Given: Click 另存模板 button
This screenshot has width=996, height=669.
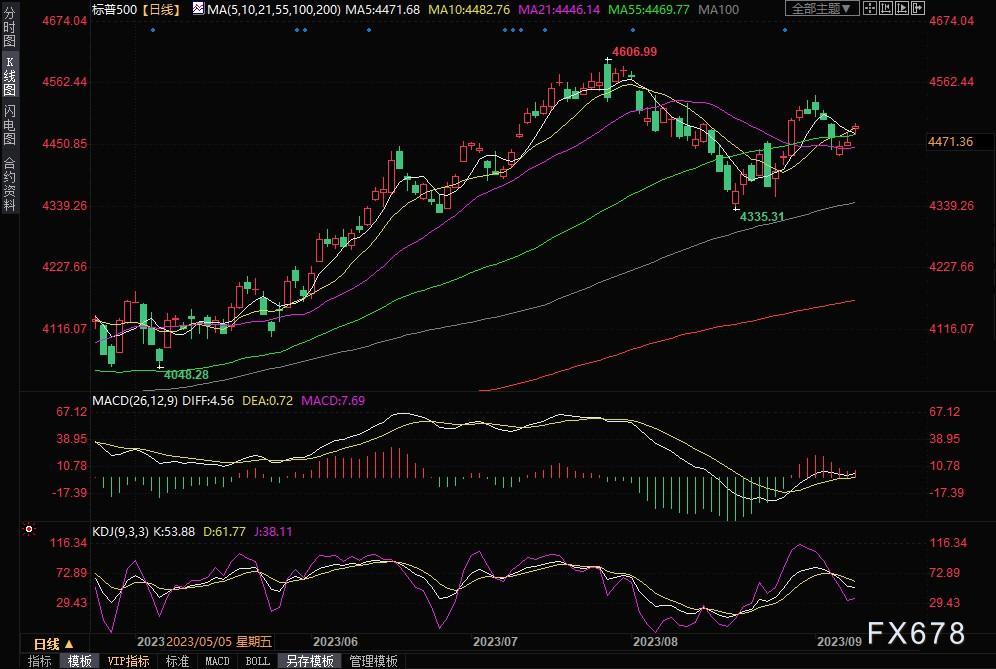Looking at the screenshot, I should point(309,661).
